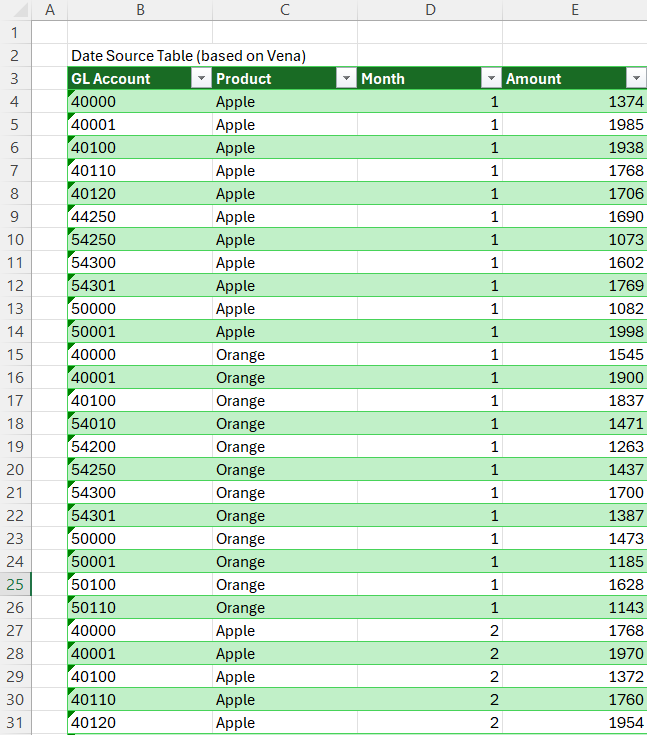Select row 25 header
The image size is (647, 735).
pos(16,584)
